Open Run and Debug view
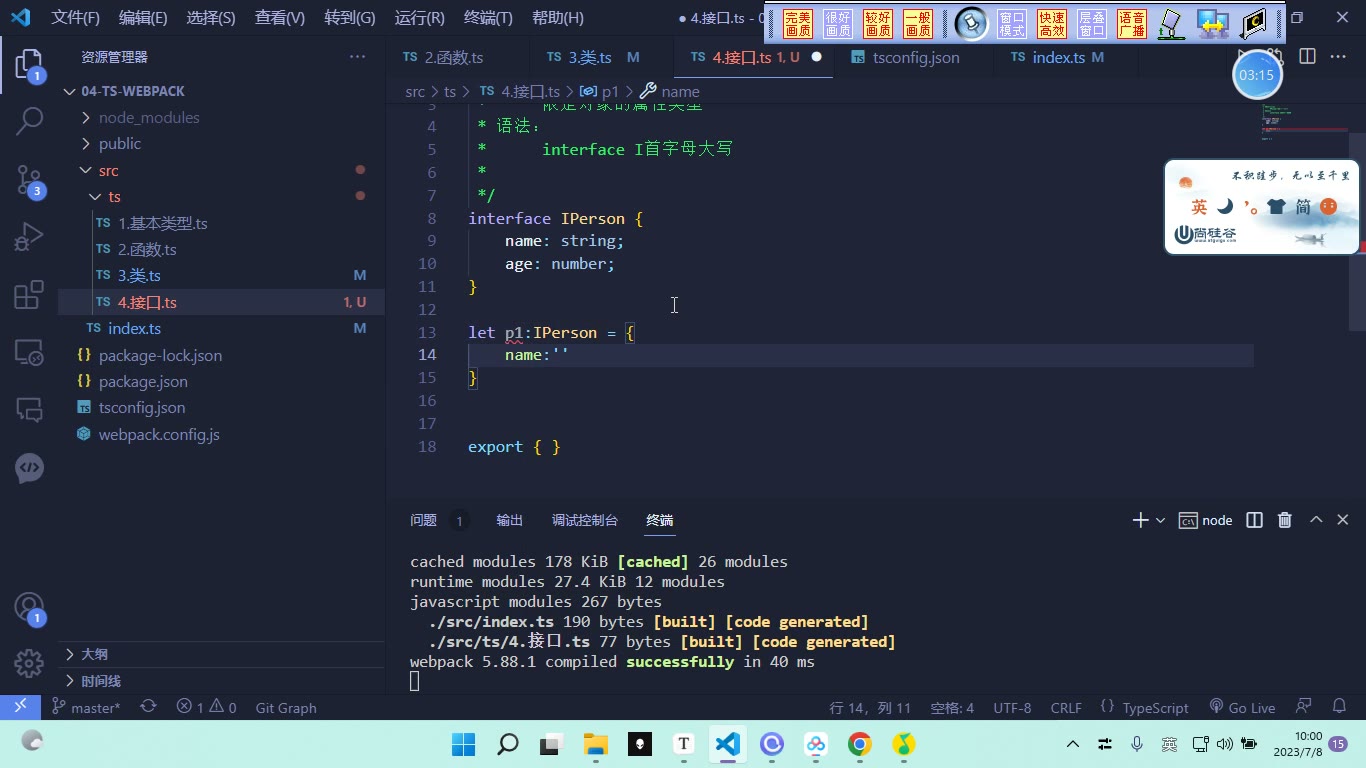 [29, 238]
